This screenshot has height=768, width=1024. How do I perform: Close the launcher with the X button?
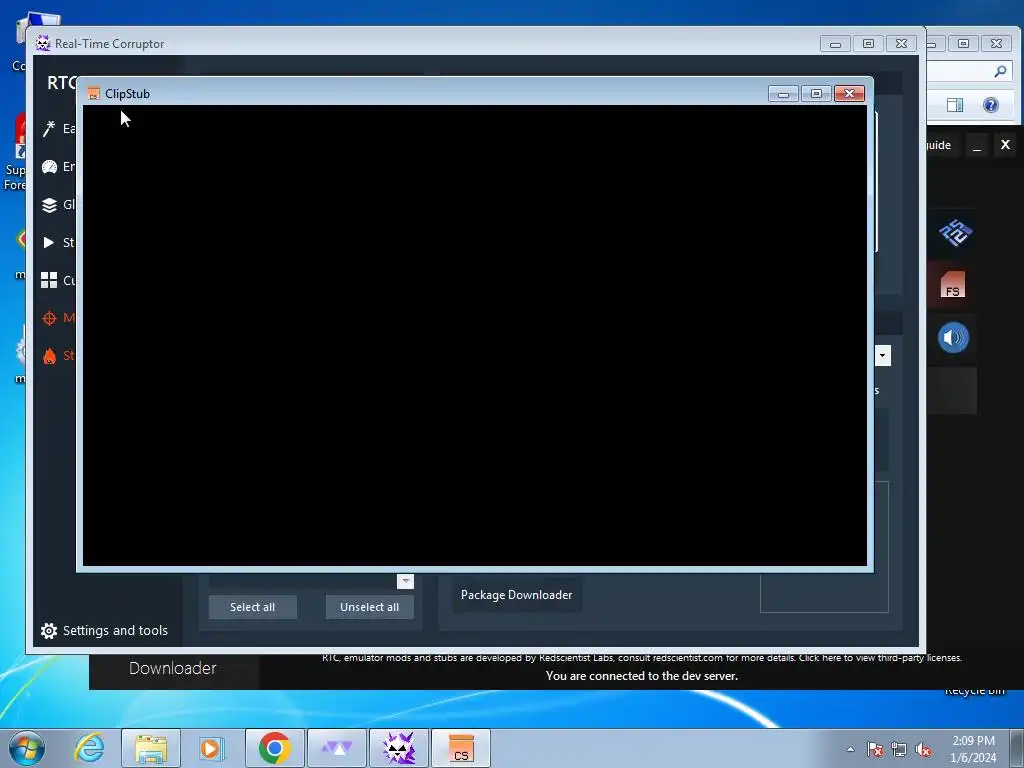click(1005, 145)
